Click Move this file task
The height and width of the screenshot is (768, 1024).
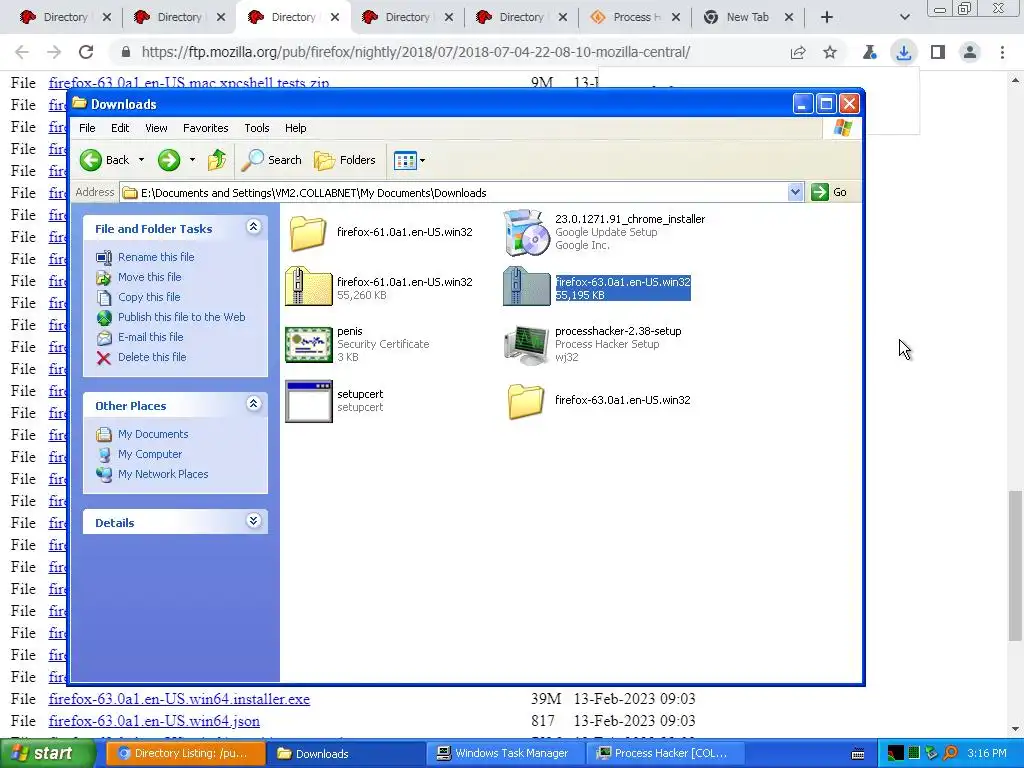point(150,277)
